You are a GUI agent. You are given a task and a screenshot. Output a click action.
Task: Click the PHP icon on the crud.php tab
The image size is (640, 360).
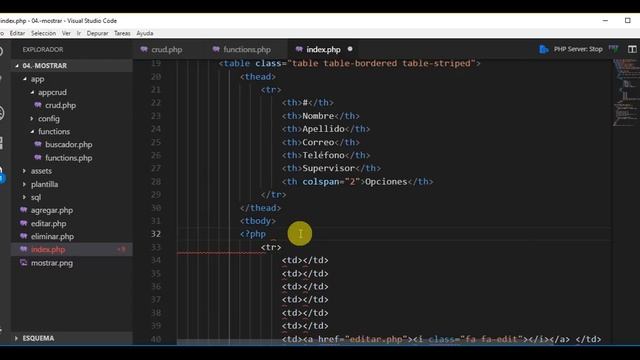144,49
